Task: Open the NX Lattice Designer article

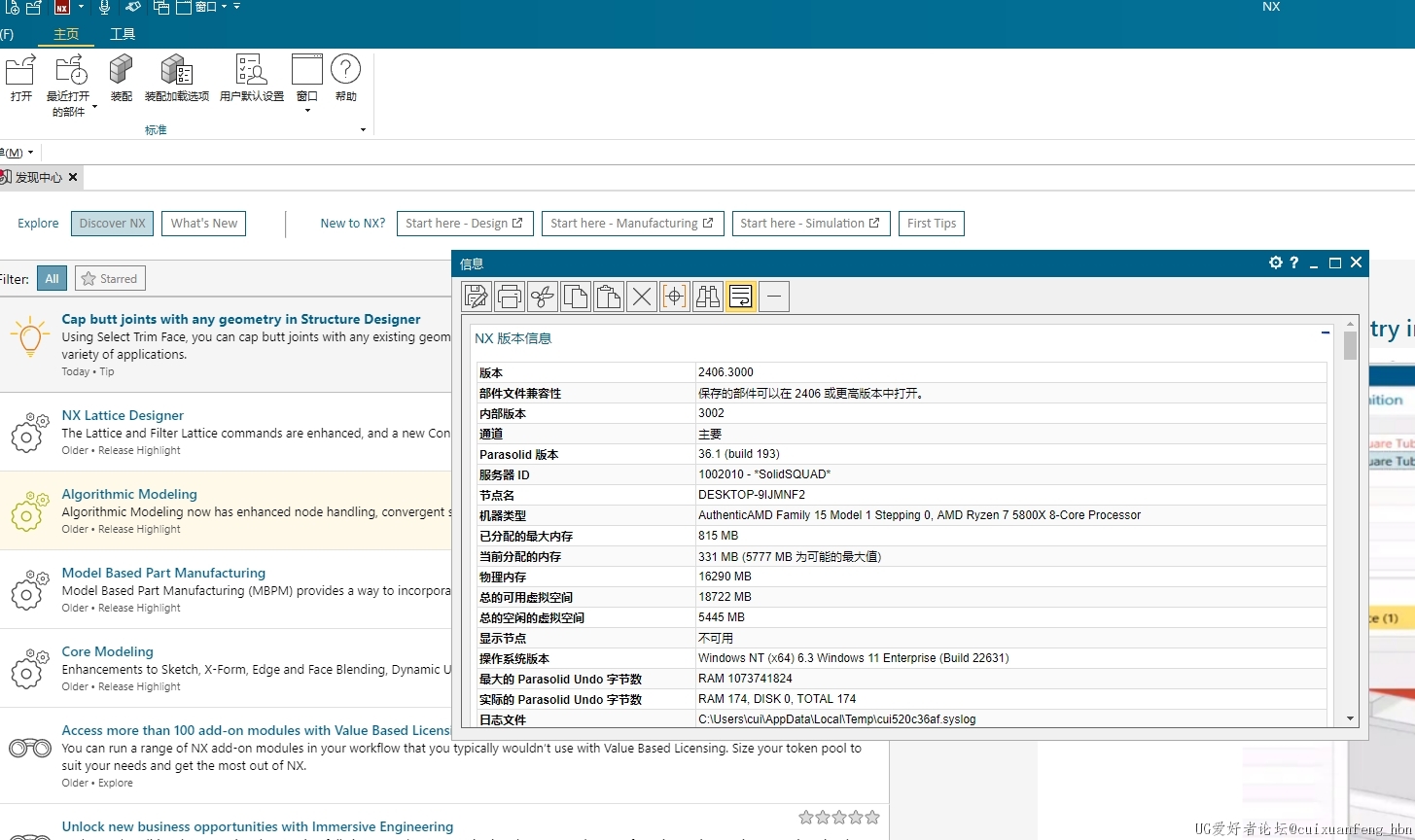Action: pos(123,415)
